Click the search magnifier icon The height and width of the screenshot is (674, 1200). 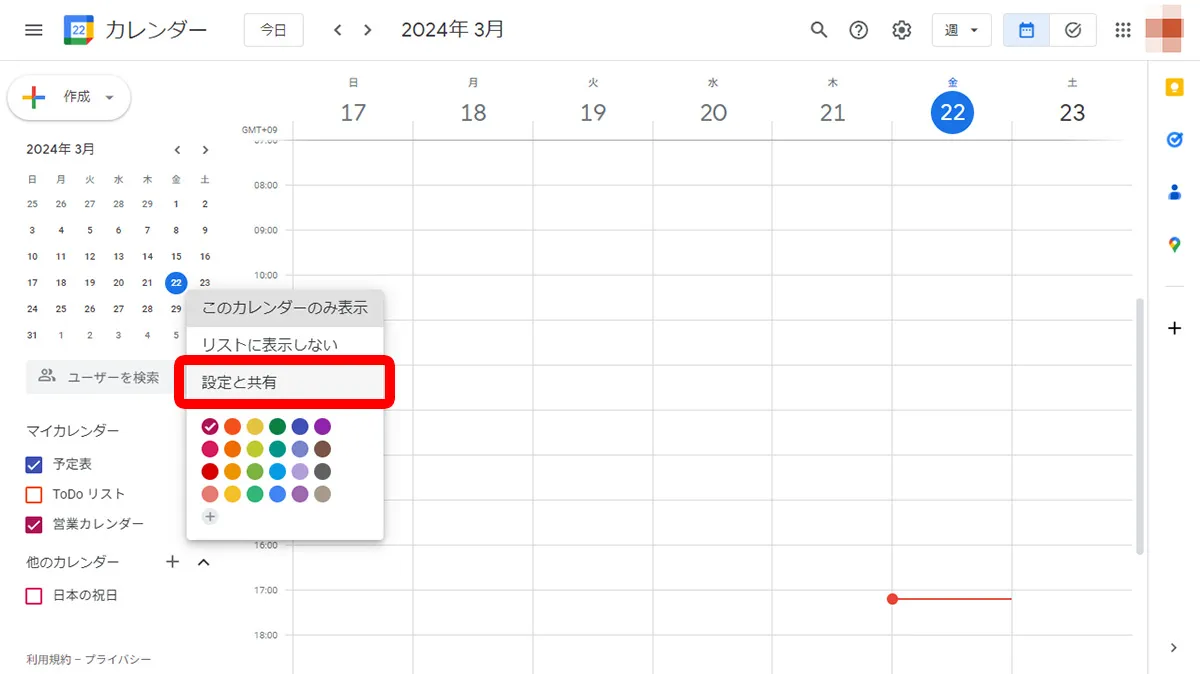pyautogui.click(x=819, y=30)
